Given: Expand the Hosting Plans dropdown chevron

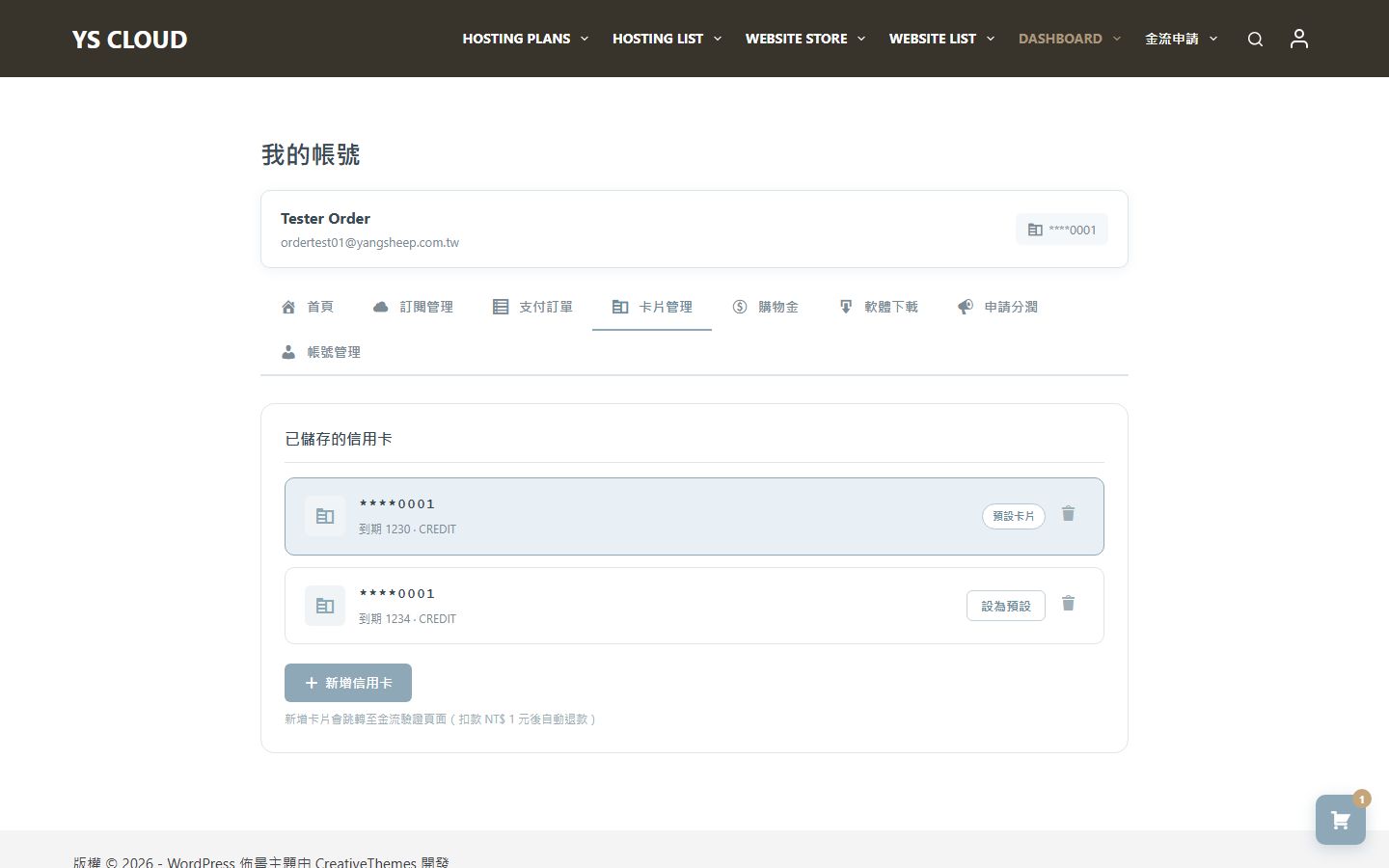Looking at the screenshot, I should pyautogui.click(x=585, y=39).
